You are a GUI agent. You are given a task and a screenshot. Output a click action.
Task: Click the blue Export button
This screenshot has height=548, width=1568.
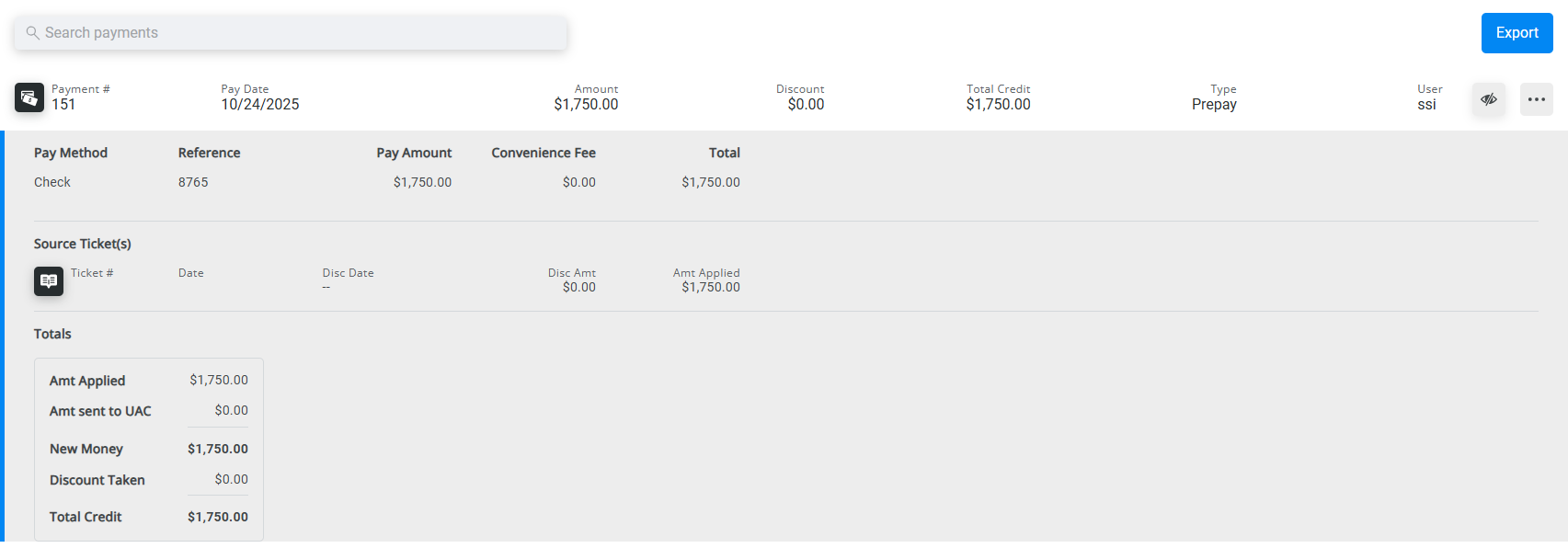point(1516,33)
